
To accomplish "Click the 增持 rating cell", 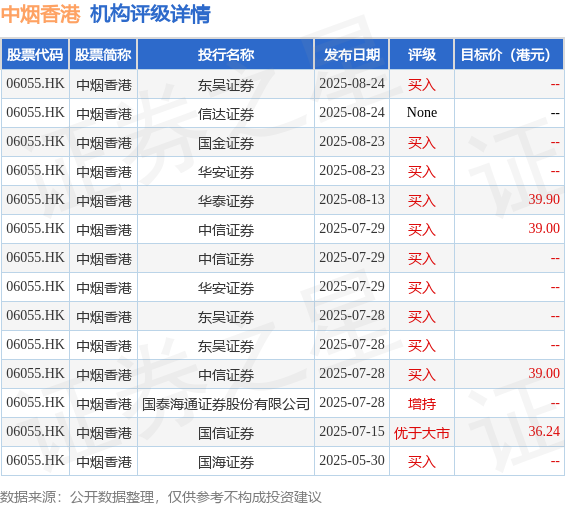I will (x=422, y=404).
